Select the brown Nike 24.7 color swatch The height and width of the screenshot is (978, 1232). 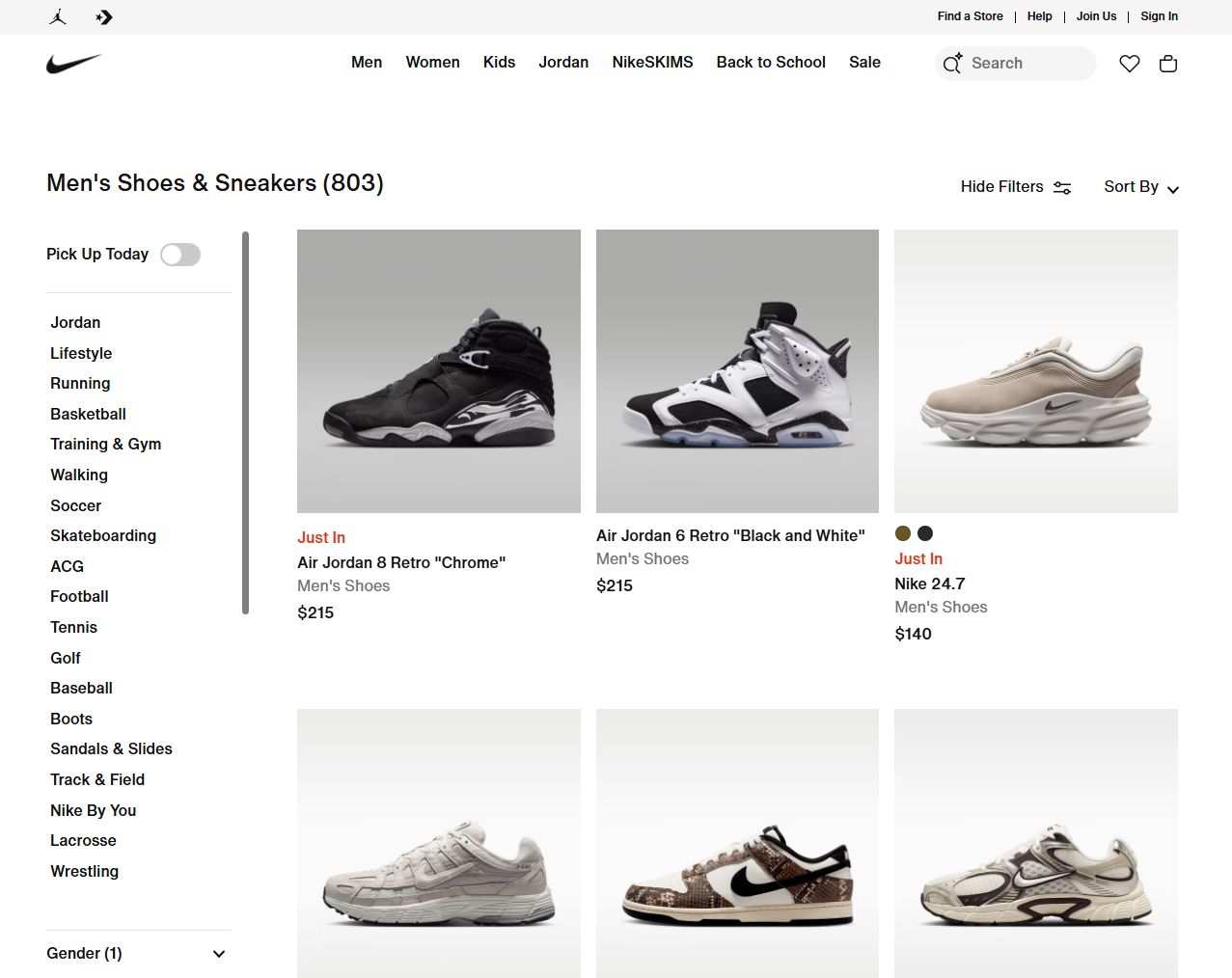[903, 533]
